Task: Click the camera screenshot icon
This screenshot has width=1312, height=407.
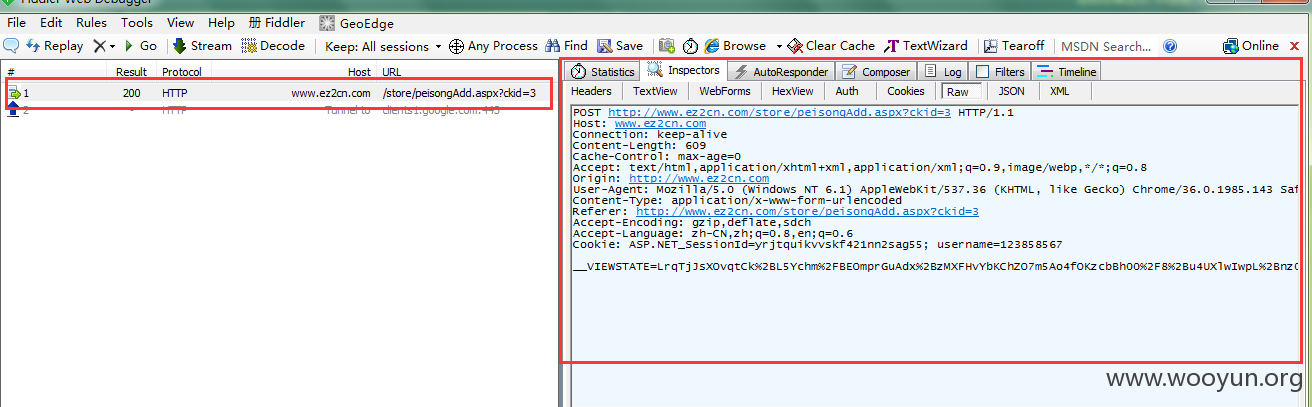Action: (667, 46)
